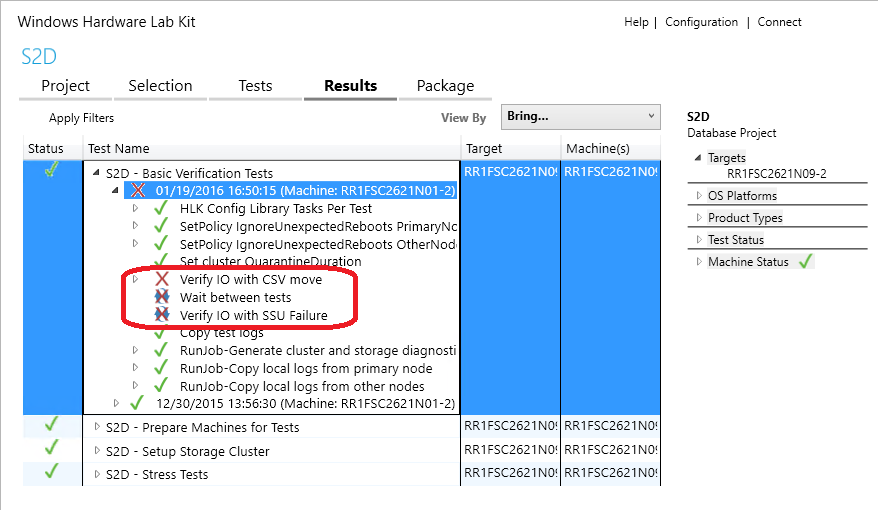Expand Verify IO with CSV move
Viewport: 878px width, 510px height.
(135, 279)
